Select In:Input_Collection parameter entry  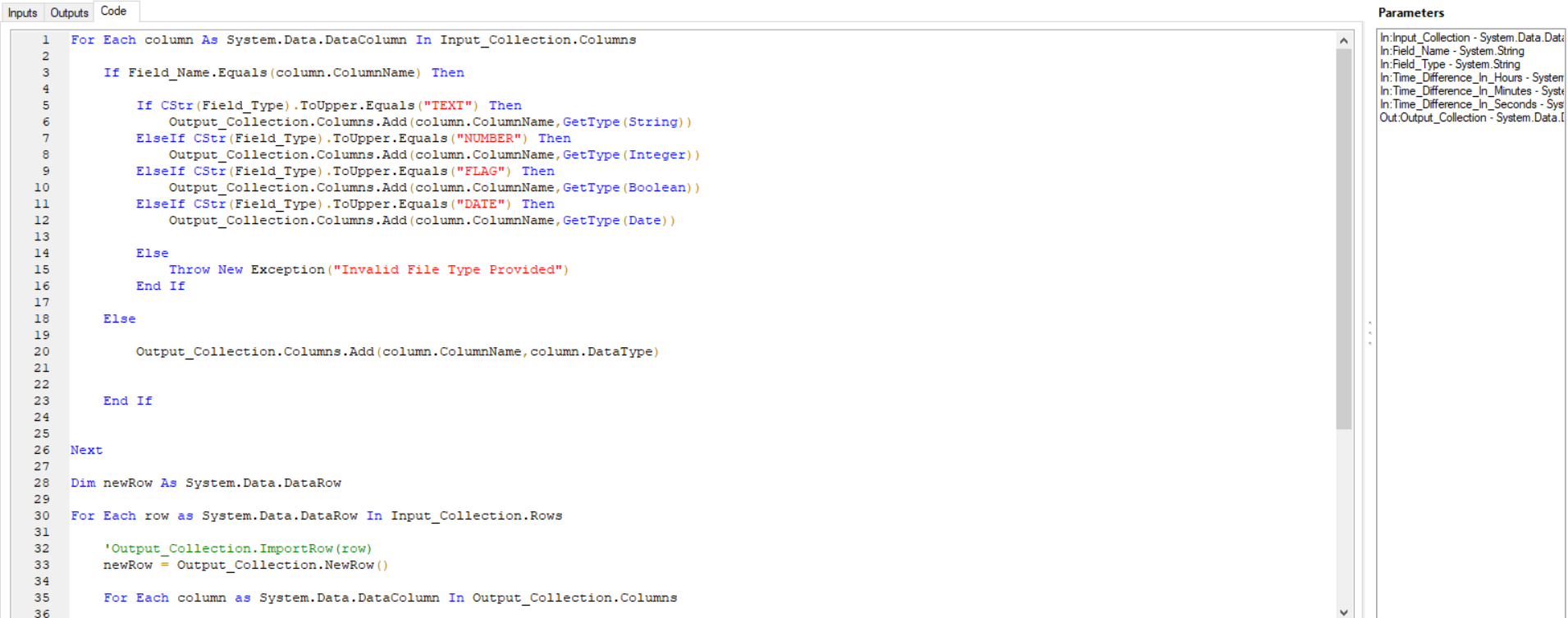coord(1471,38)
